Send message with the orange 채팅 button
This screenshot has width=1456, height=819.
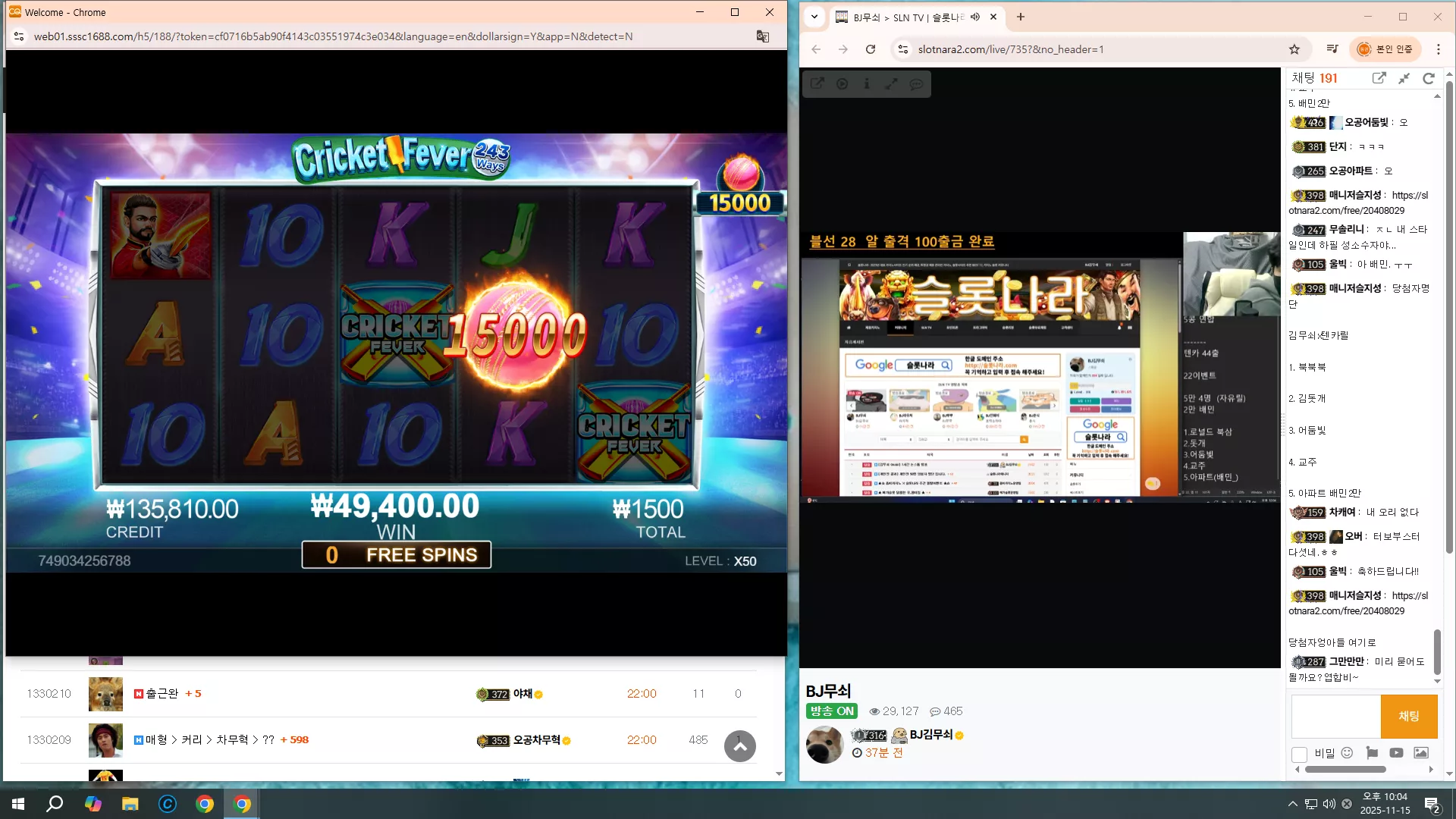click(x=1409, y=717)
